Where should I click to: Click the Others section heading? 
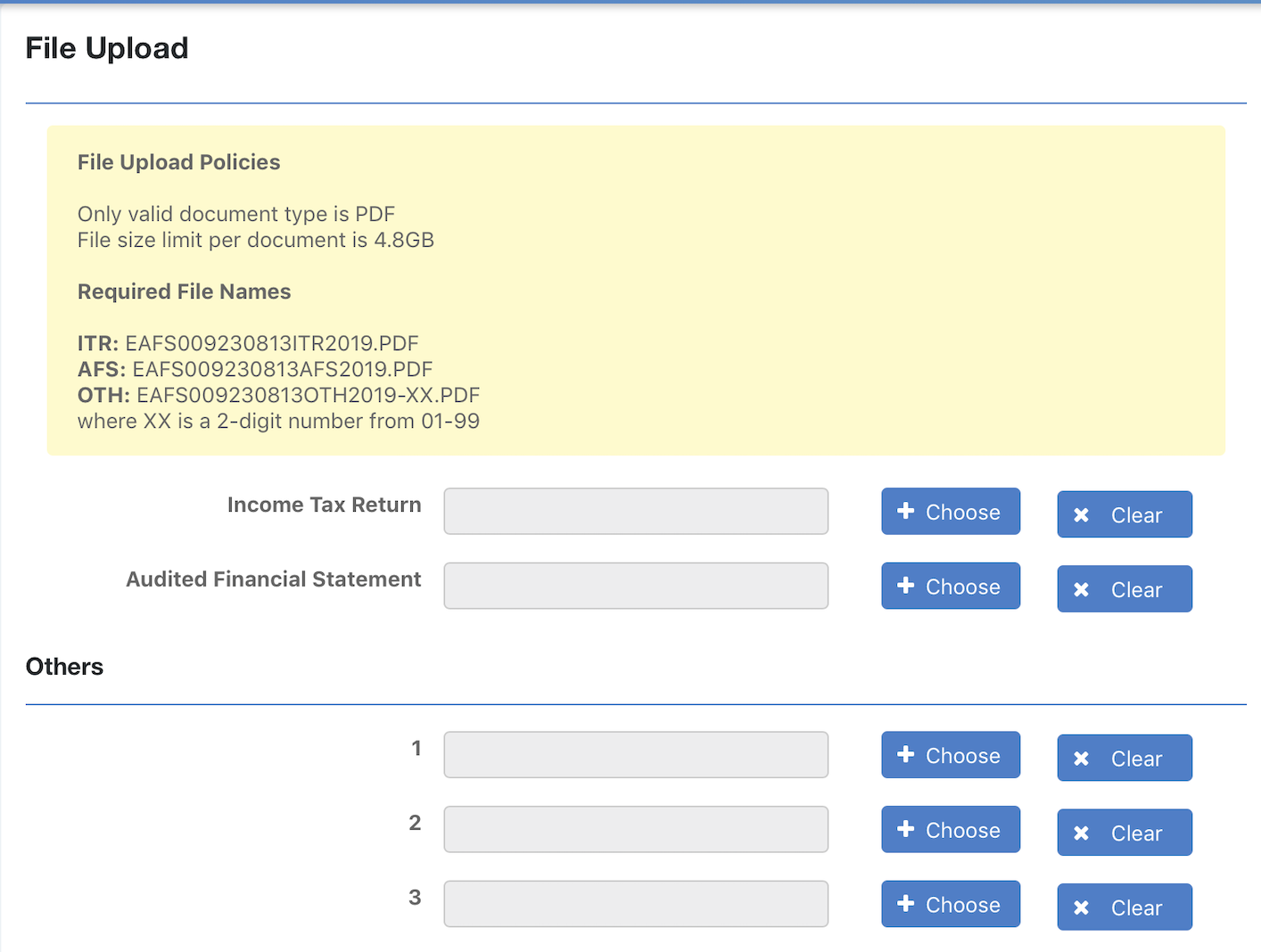64,666
